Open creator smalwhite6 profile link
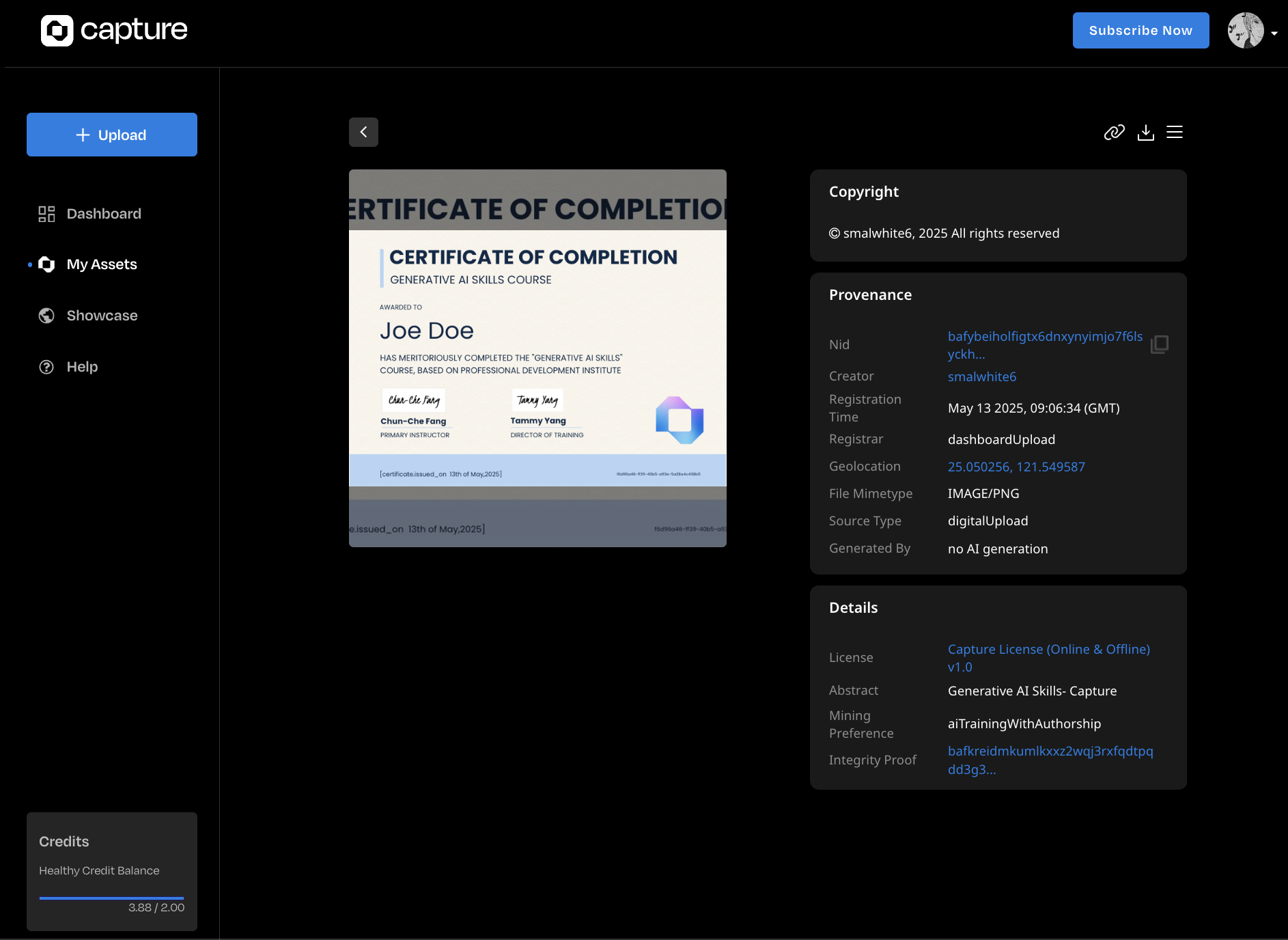 981,376
